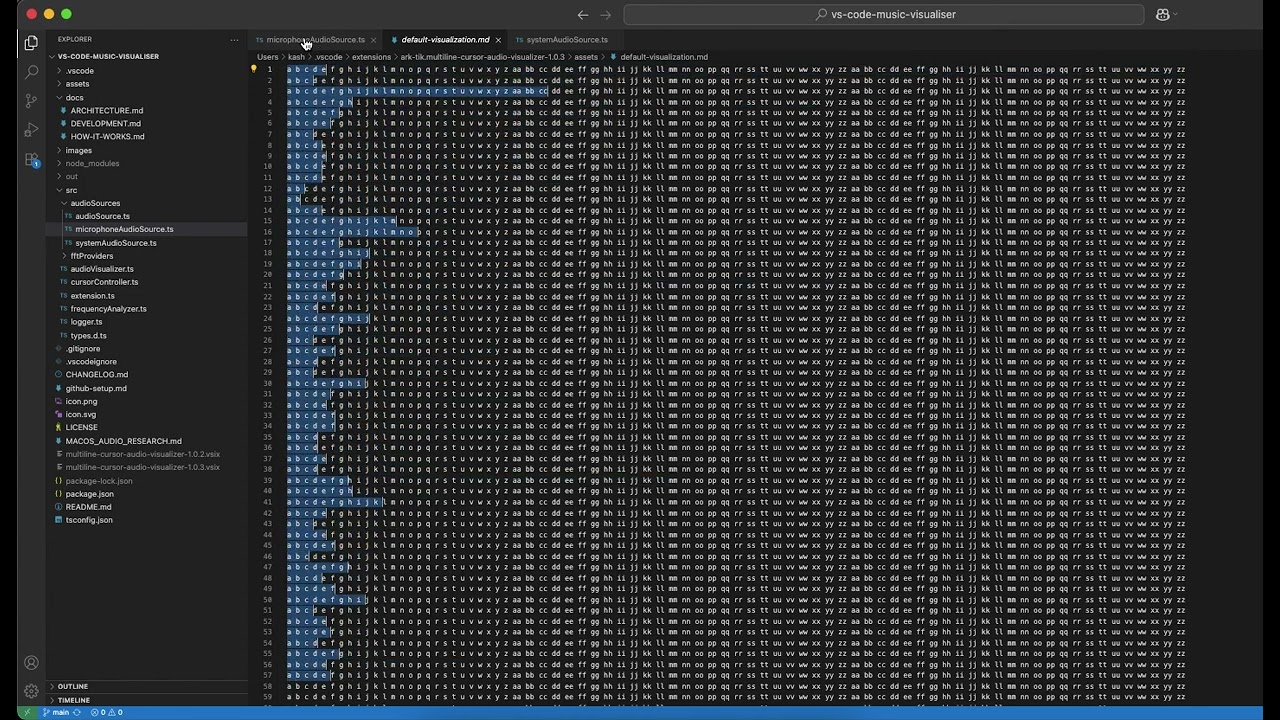The height and width of the screenshot is (720, 1280).
Task: Open package.json file
Action: point(89,494)
